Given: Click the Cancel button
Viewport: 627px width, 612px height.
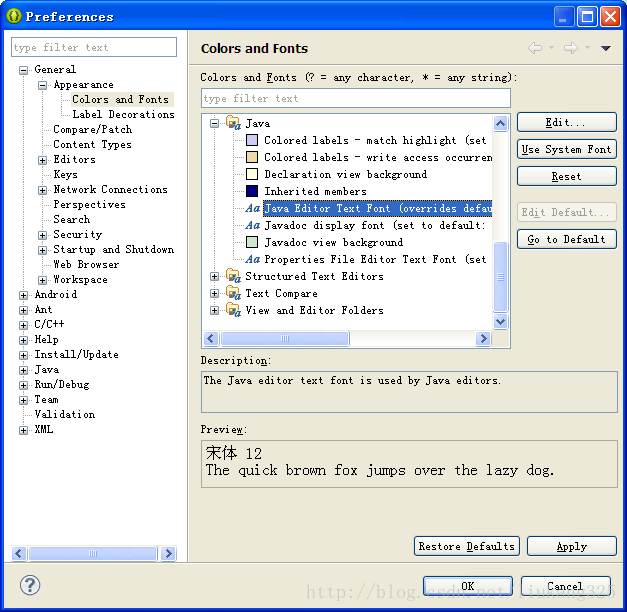Looking at the screenshot, I should tap(565, 586).
